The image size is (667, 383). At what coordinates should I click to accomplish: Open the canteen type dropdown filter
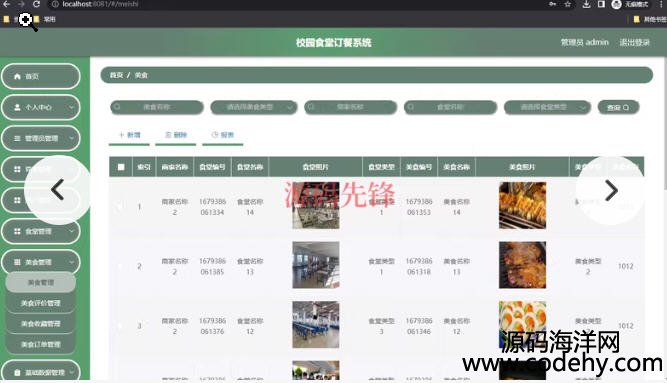(x=547, y=107)
